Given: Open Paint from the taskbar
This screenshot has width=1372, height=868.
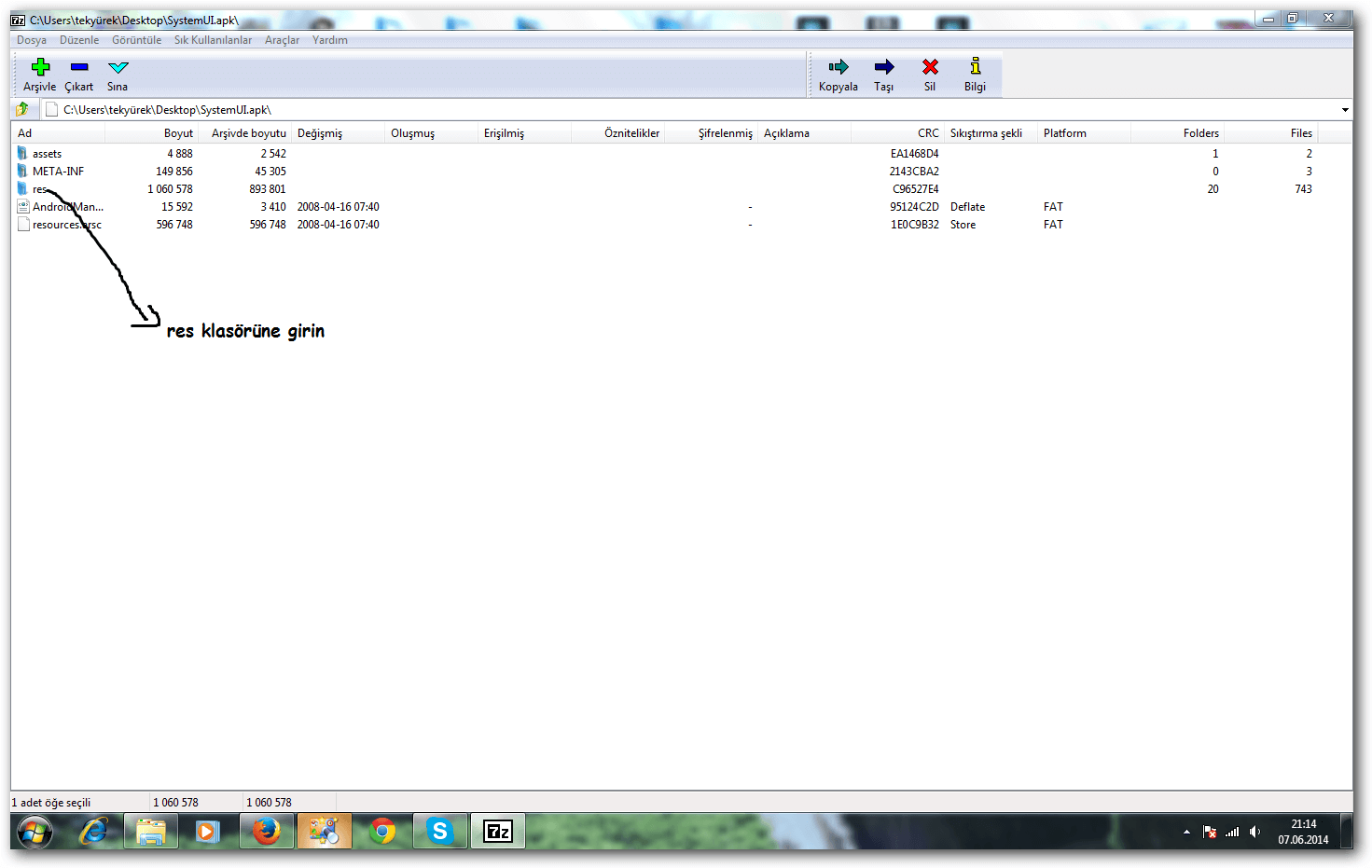Looking at the screenshot, I should [324, 831].
